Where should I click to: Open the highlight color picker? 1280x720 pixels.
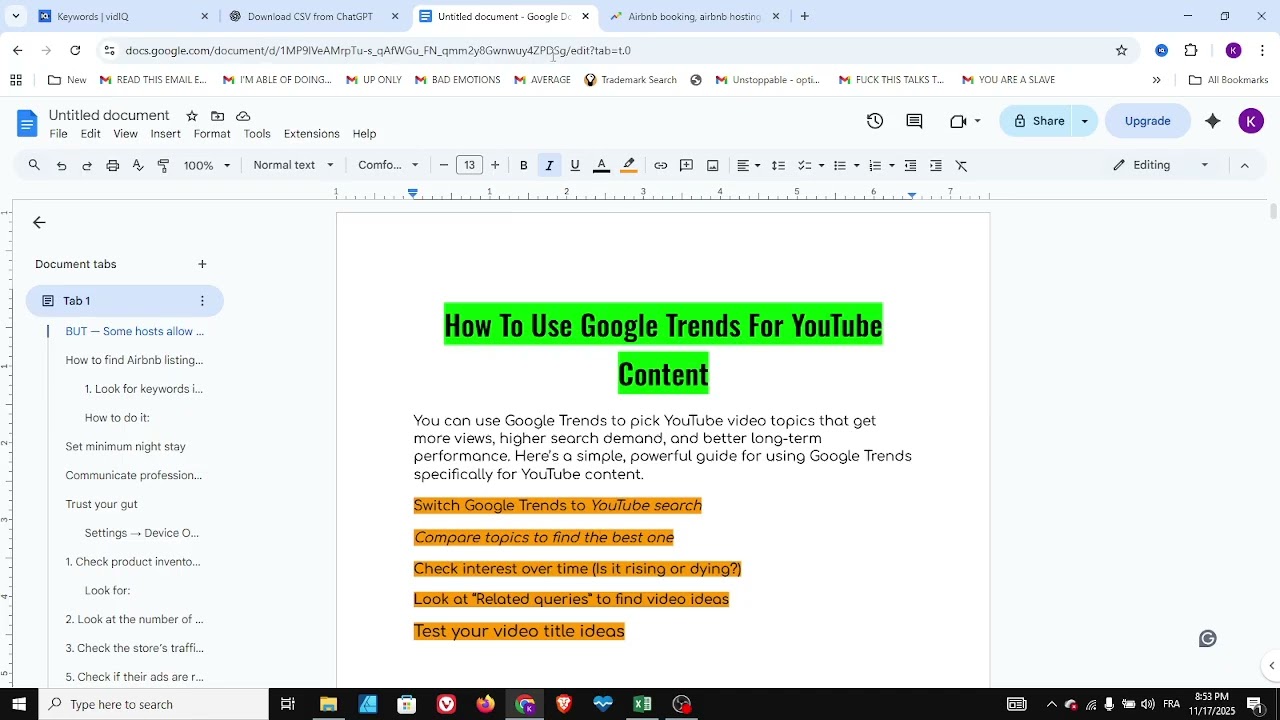tap(628, 165)
